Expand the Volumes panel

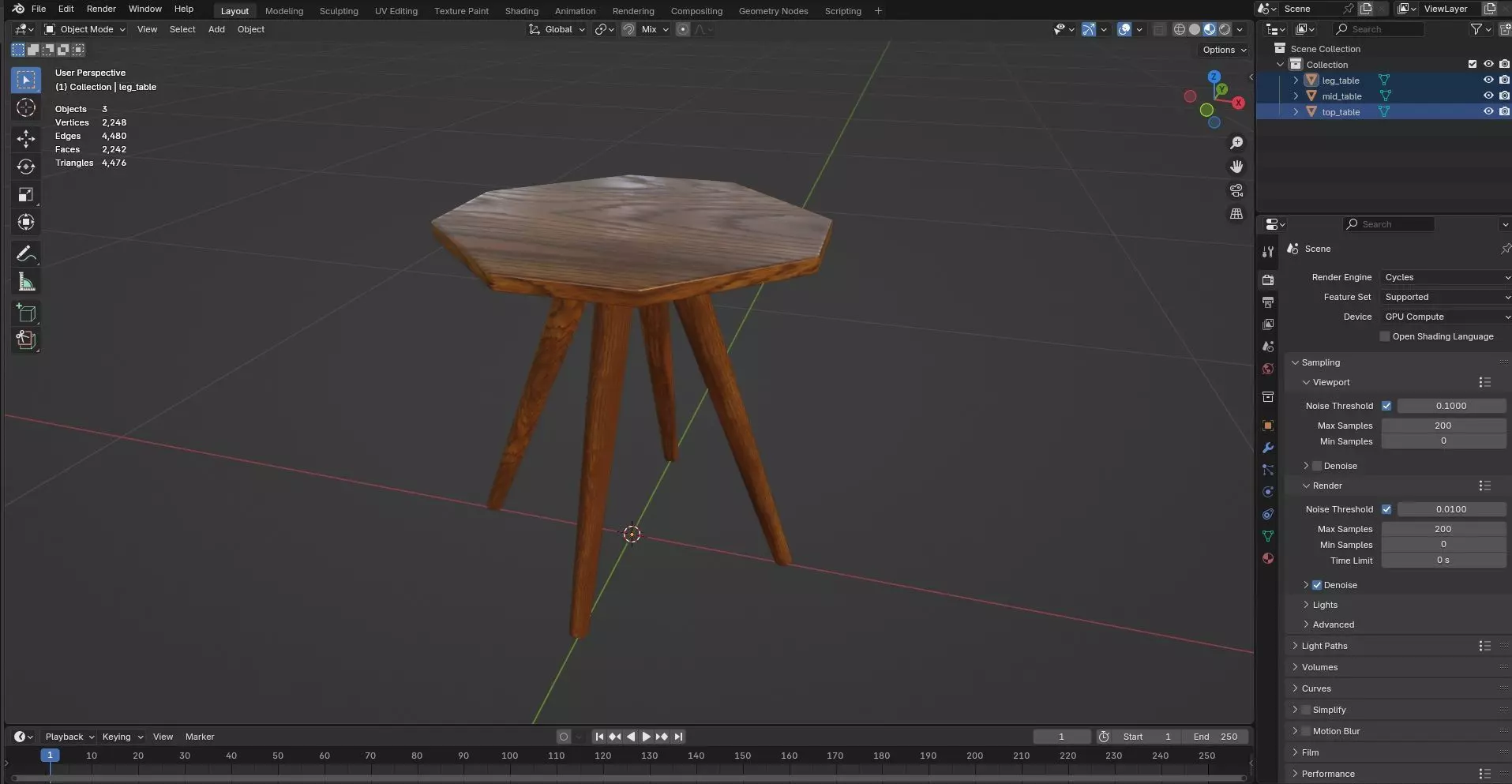(1319, 667)
